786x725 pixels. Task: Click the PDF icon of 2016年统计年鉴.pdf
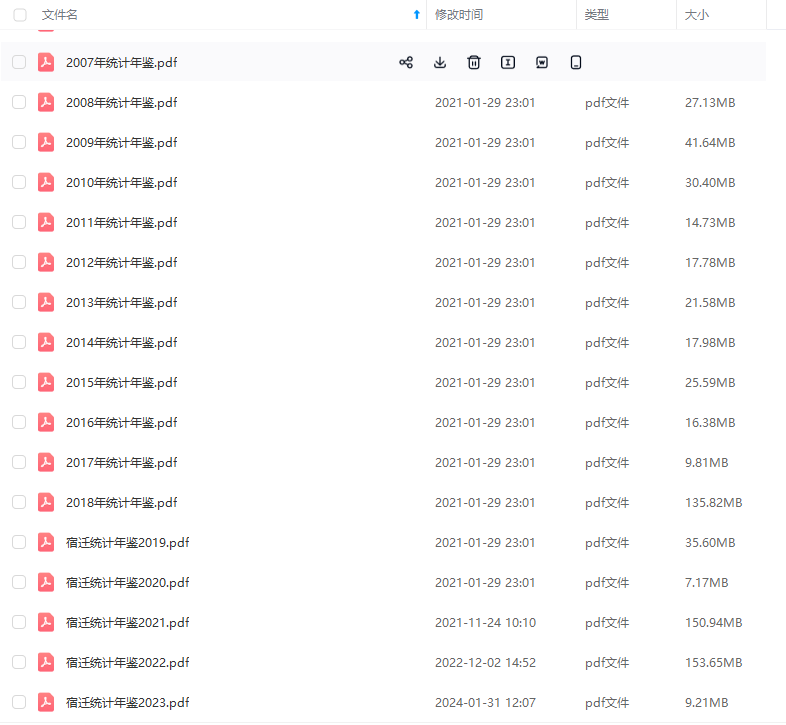point(46,422)
